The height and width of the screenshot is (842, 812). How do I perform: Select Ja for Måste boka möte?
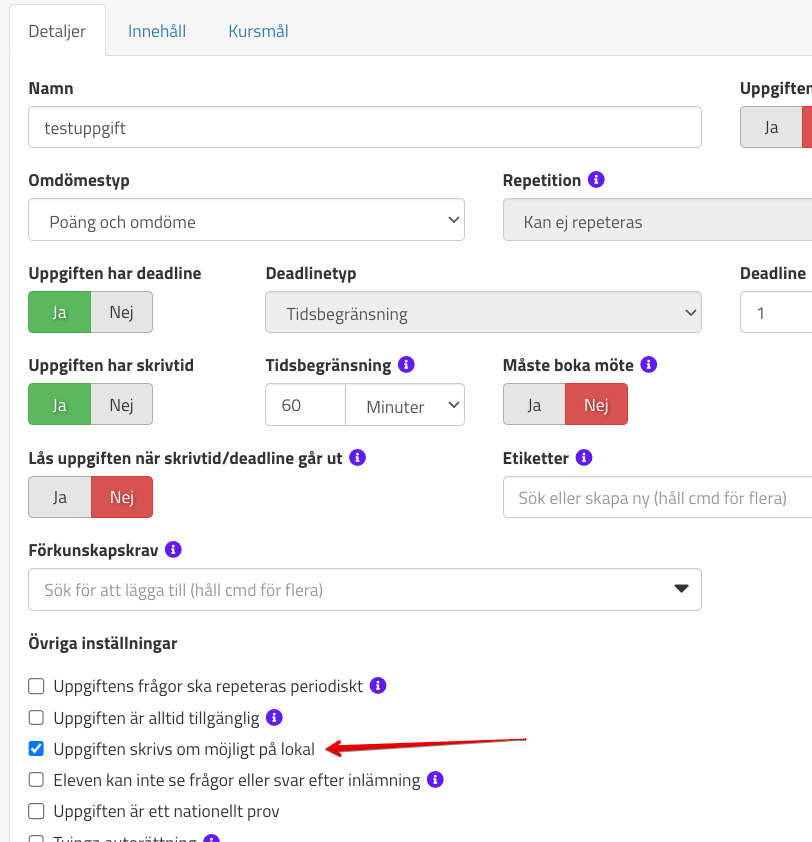pyautogui.click(x=534, y=405)
